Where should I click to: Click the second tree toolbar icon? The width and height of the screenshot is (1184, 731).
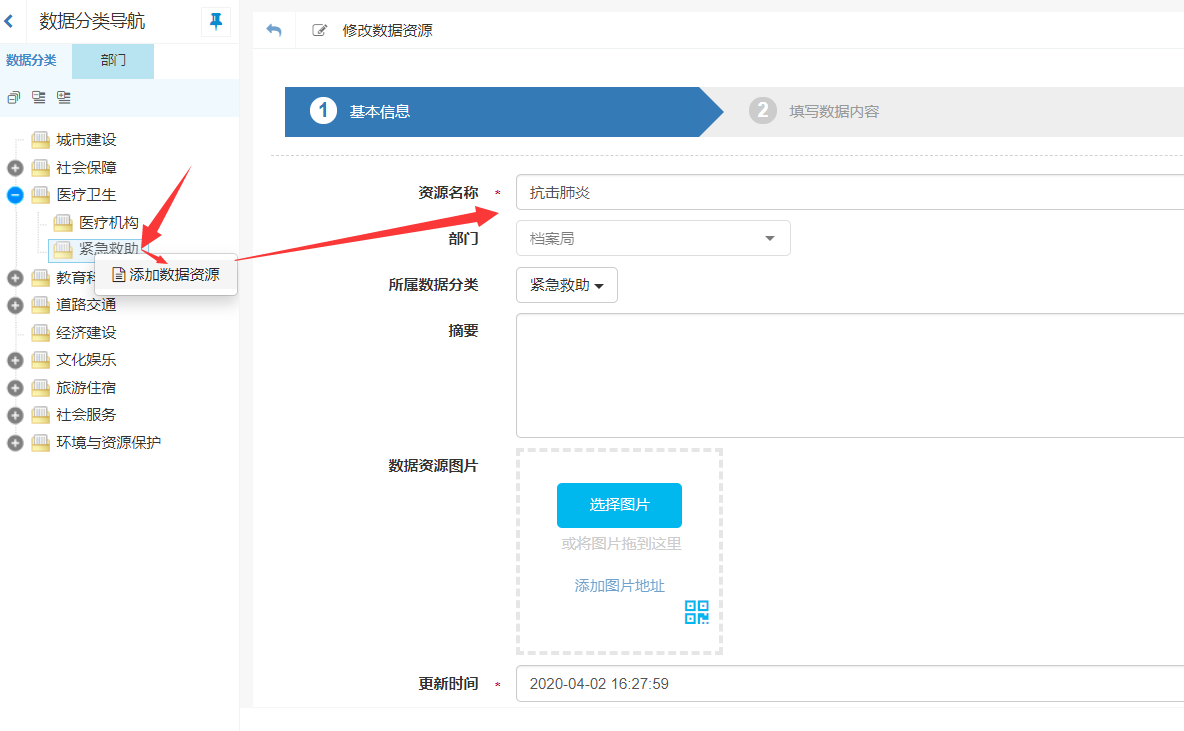(39, 97)
